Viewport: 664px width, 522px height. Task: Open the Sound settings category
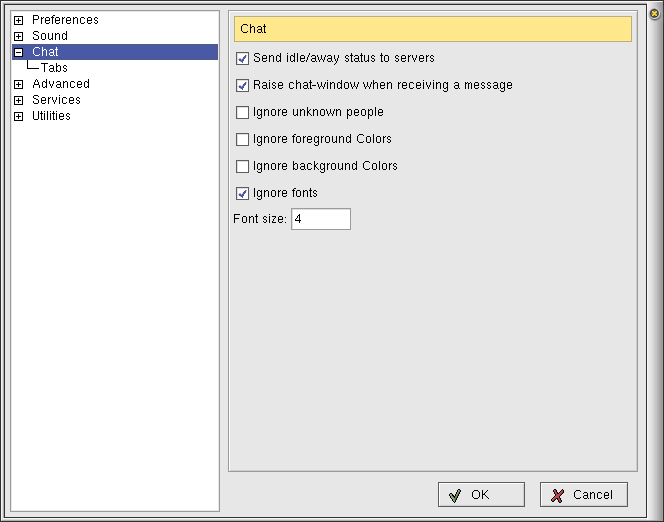pyautogui.click(x=50, y=36)
